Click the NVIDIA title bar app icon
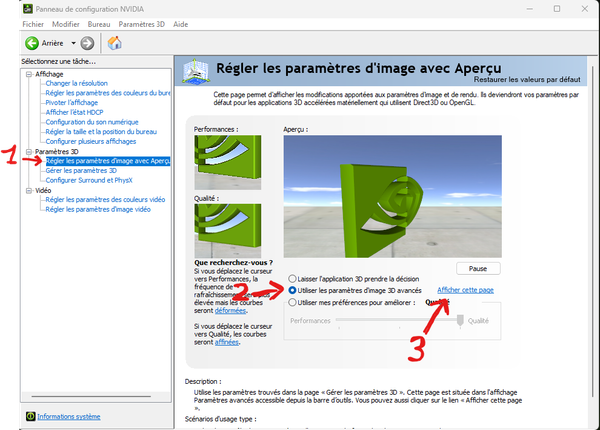The width and height of the screenshot is (600, 430). click(28, 8)
